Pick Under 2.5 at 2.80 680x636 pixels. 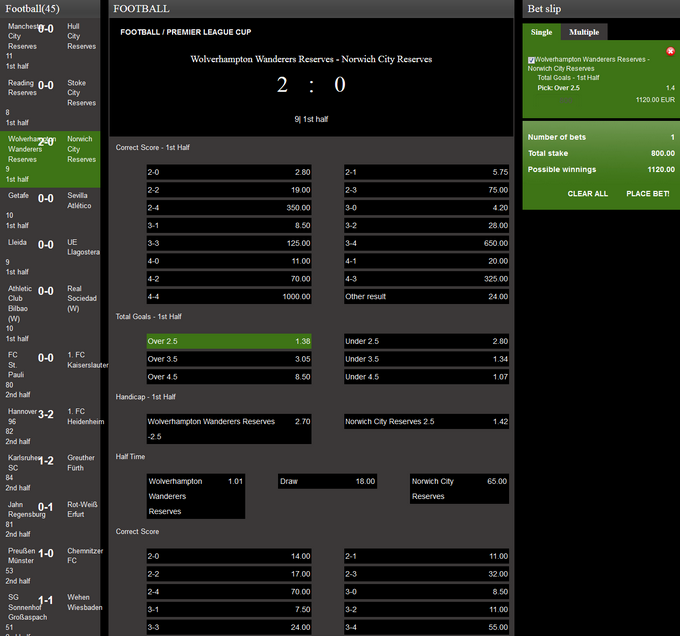(x=426, y=341)
